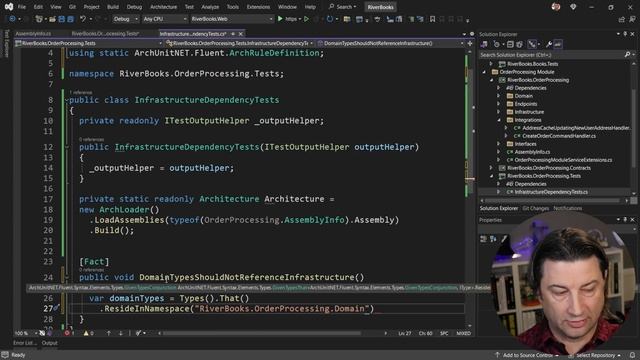Open the Analyze menu

(x=210, y=7)
